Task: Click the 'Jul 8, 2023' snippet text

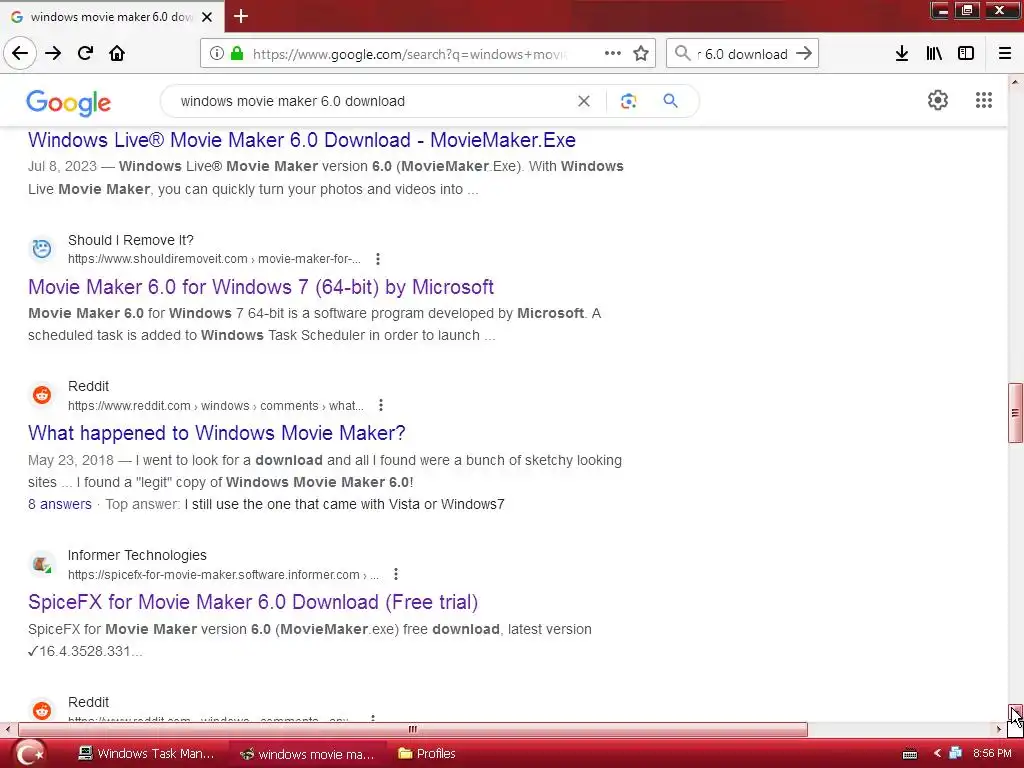Action: pyautogui.click(x=62, y=167)
